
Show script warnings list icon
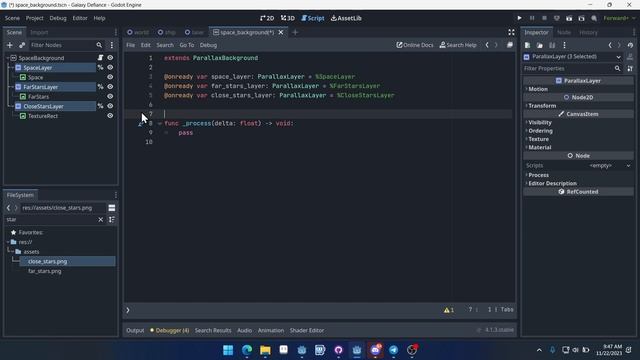tap(449, 310)
